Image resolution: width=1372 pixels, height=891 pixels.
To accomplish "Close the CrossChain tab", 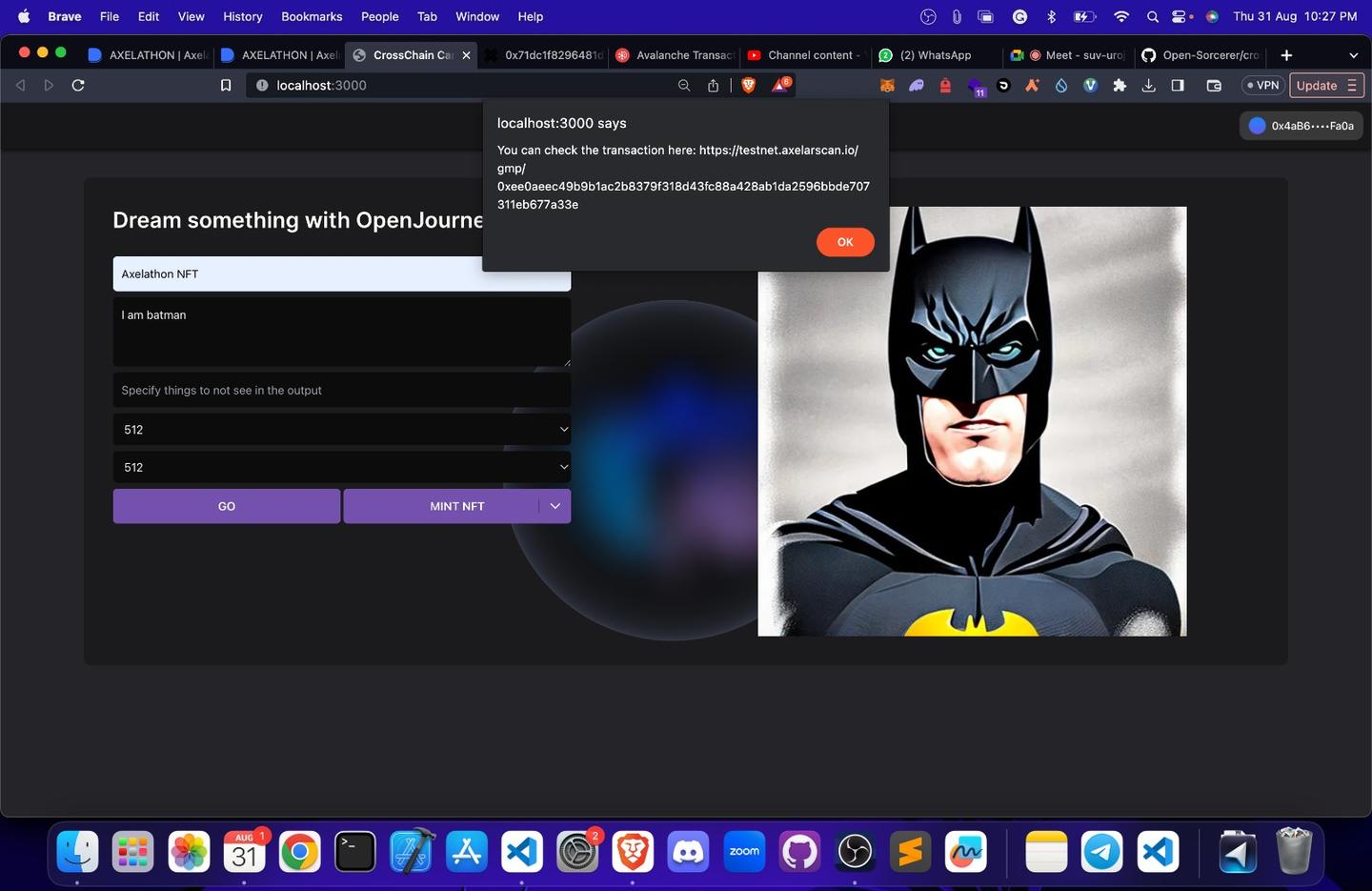I will pyautogui.click(x=466, y=55).
